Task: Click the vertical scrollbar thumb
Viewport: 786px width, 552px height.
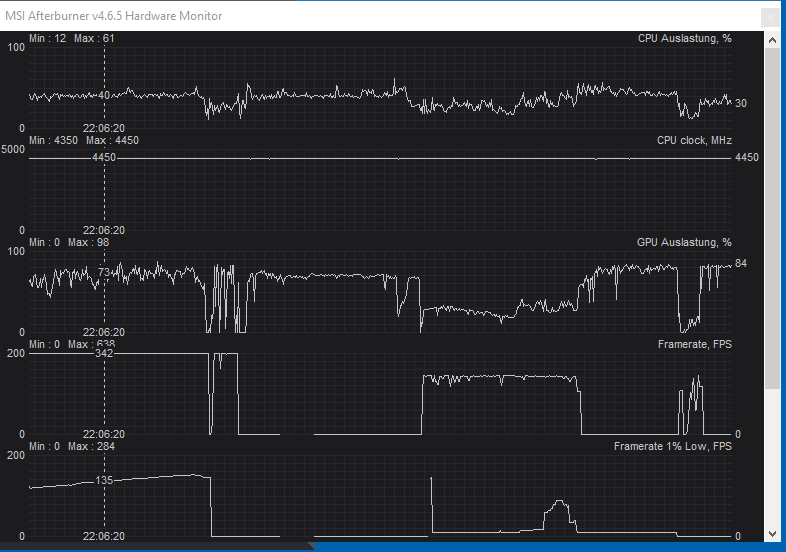Action: tap(772, 215)
